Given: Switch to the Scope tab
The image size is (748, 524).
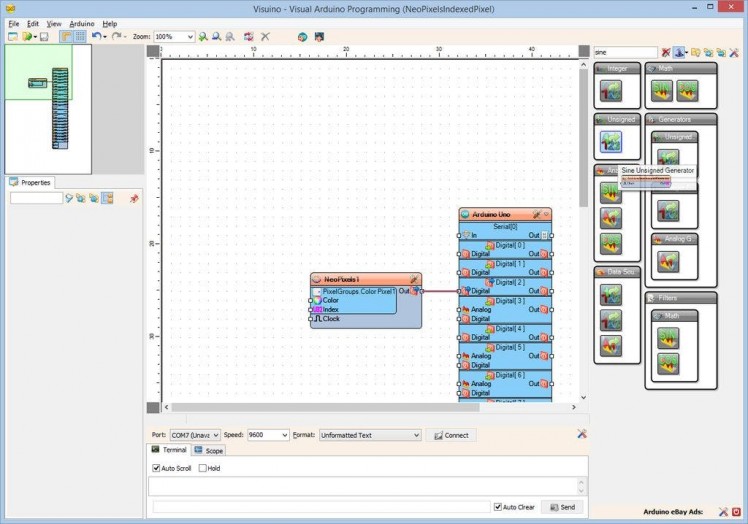Looking at the screenshot, I should click(x=210, y=451).
